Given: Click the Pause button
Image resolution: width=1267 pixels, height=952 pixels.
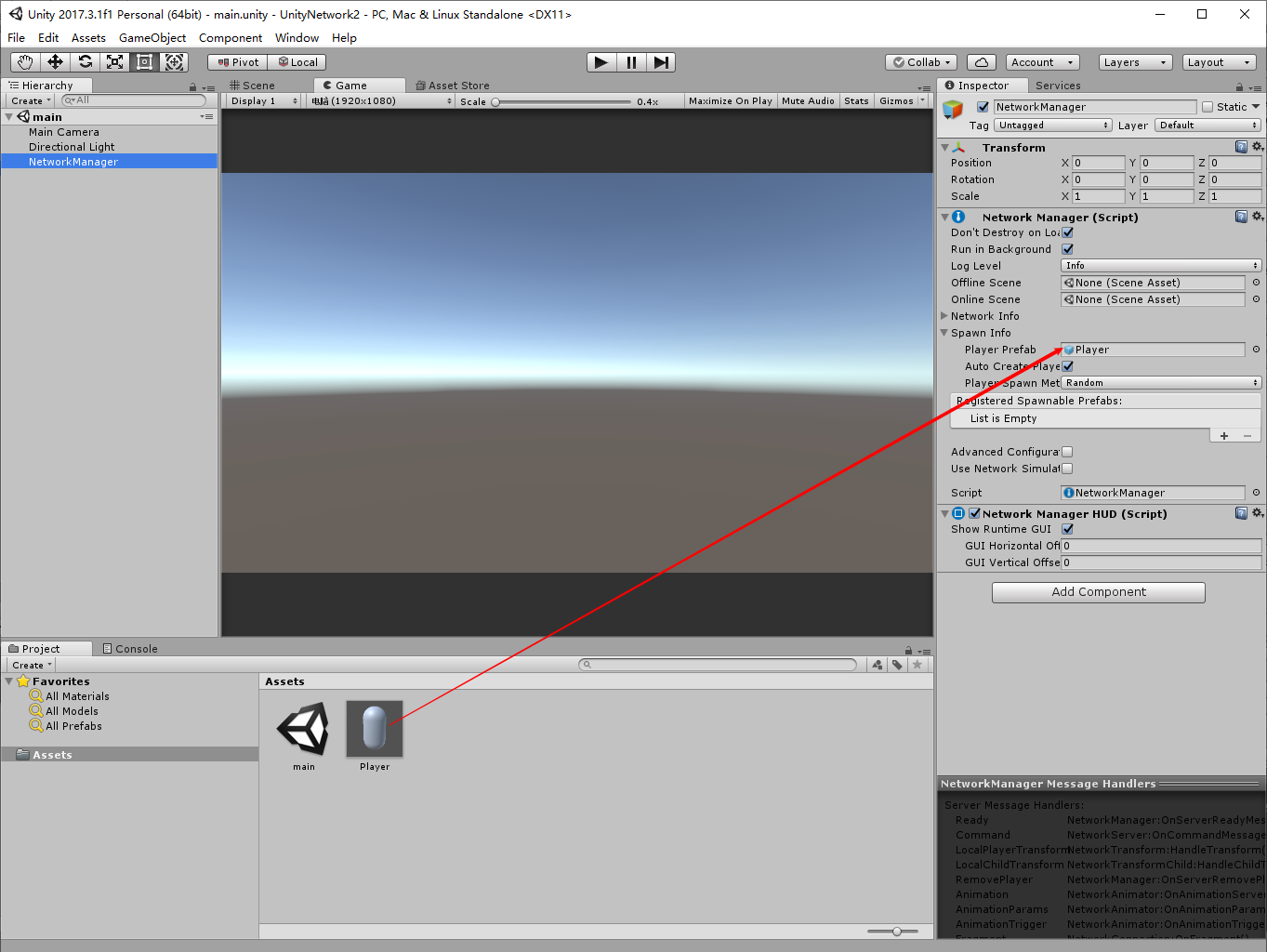Looking at the screenshot, I should [x=631, y=62].
